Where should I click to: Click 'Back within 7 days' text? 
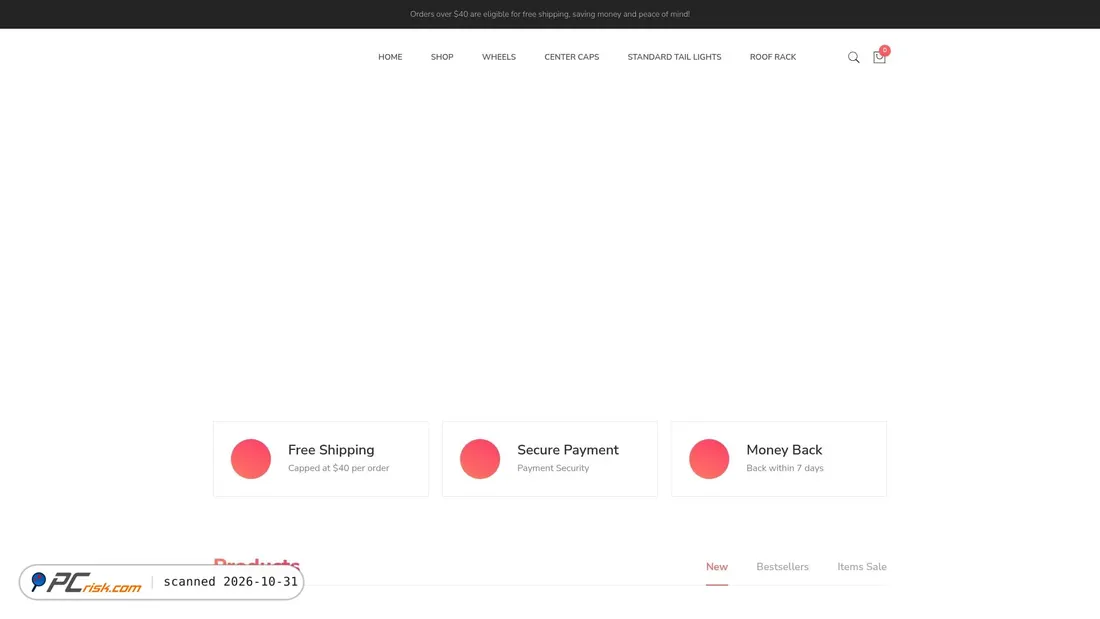point(784,468)
